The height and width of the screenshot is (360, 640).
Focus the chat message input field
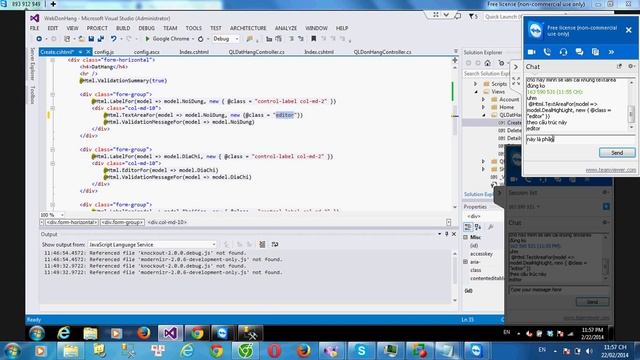(x=580, y=139)
